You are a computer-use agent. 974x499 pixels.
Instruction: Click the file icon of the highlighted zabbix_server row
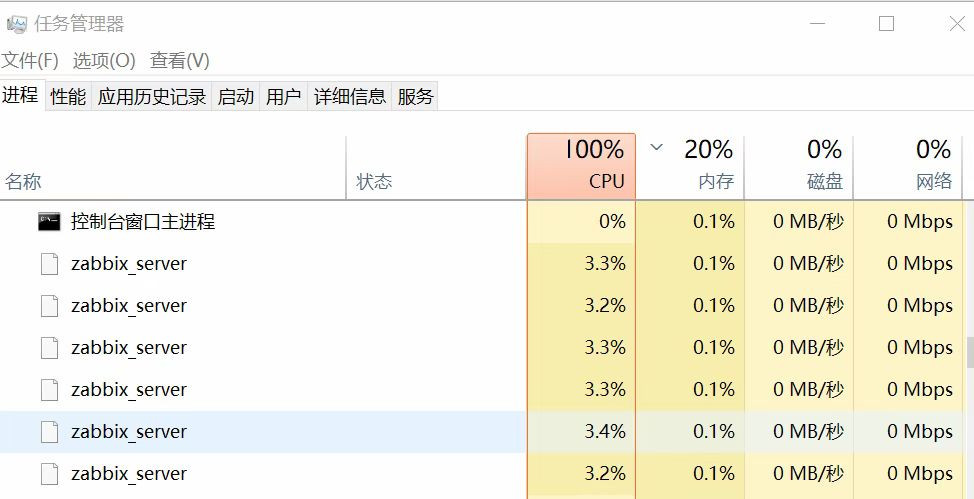click(x=49, y=432)
